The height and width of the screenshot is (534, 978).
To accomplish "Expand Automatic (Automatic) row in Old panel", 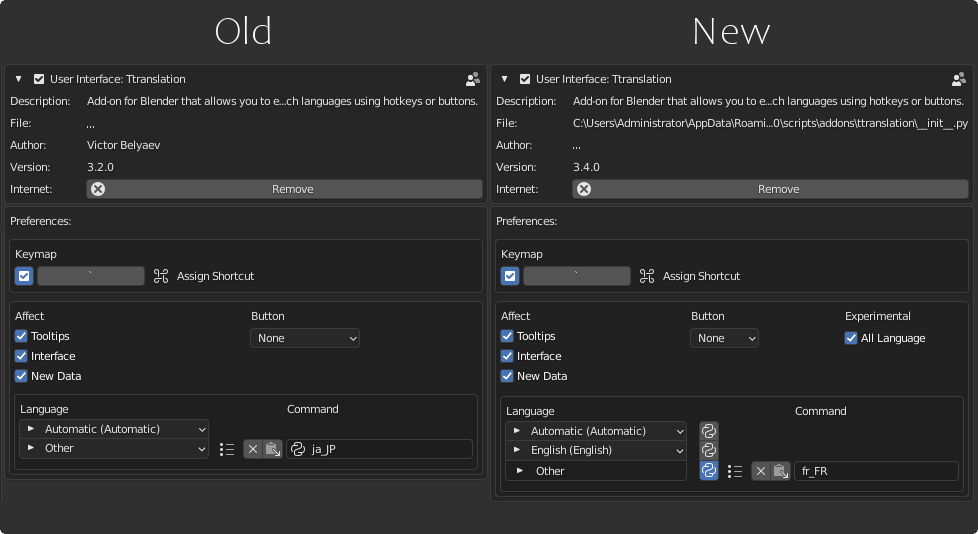I will tap(31, 429).
